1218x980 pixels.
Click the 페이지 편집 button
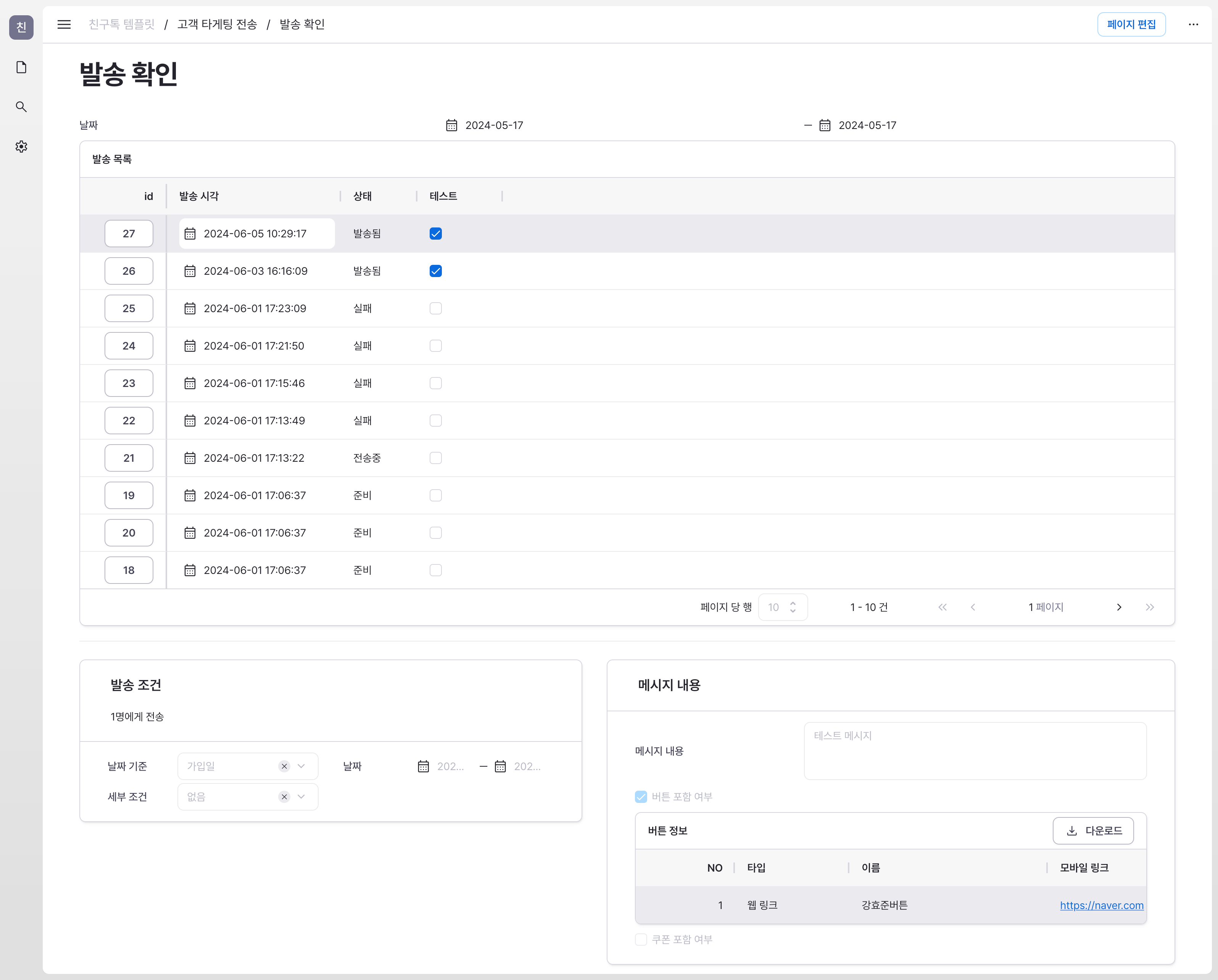pos(1131,24)
